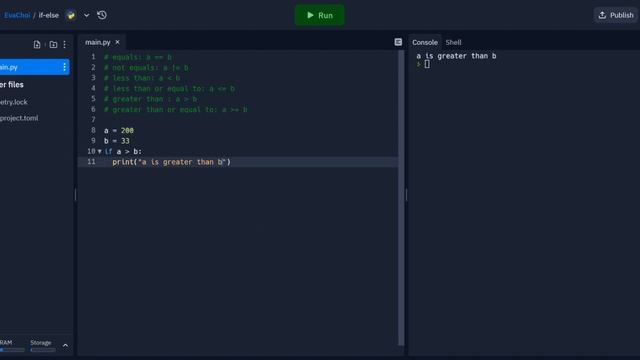Expand the resources panel chevron

coord(65,345)
